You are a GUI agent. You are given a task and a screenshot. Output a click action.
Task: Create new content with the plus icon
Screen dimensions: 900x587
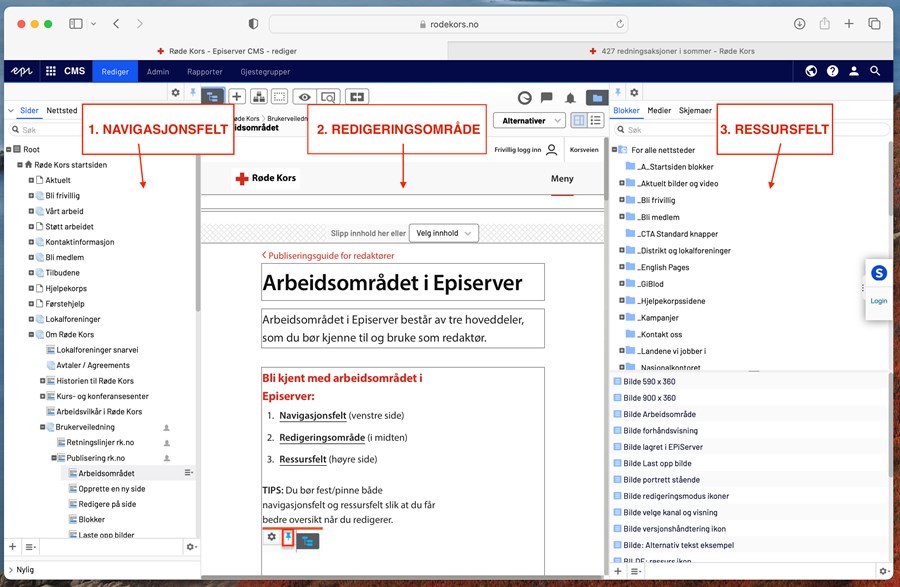coord(236,96)
